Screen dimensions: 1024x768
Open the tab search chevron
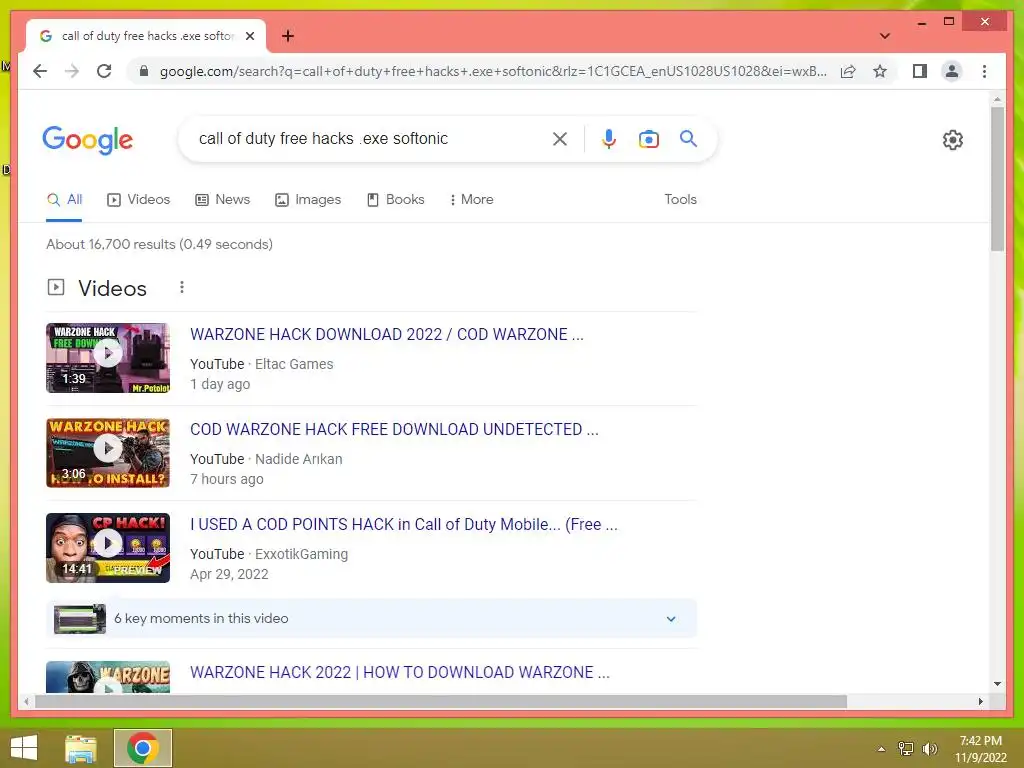[x=885, y=36]
